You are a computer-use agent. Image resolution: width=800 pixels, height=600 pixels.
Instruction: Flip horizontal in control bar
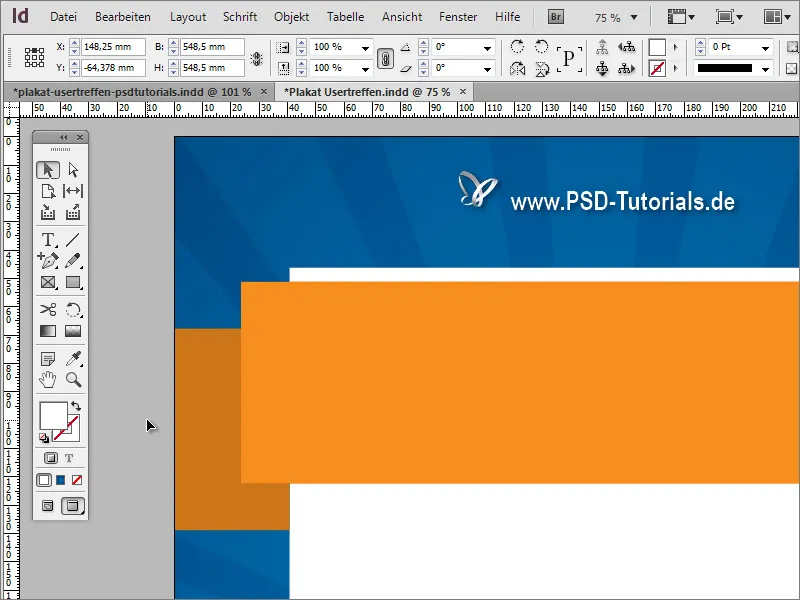point(517,68)
